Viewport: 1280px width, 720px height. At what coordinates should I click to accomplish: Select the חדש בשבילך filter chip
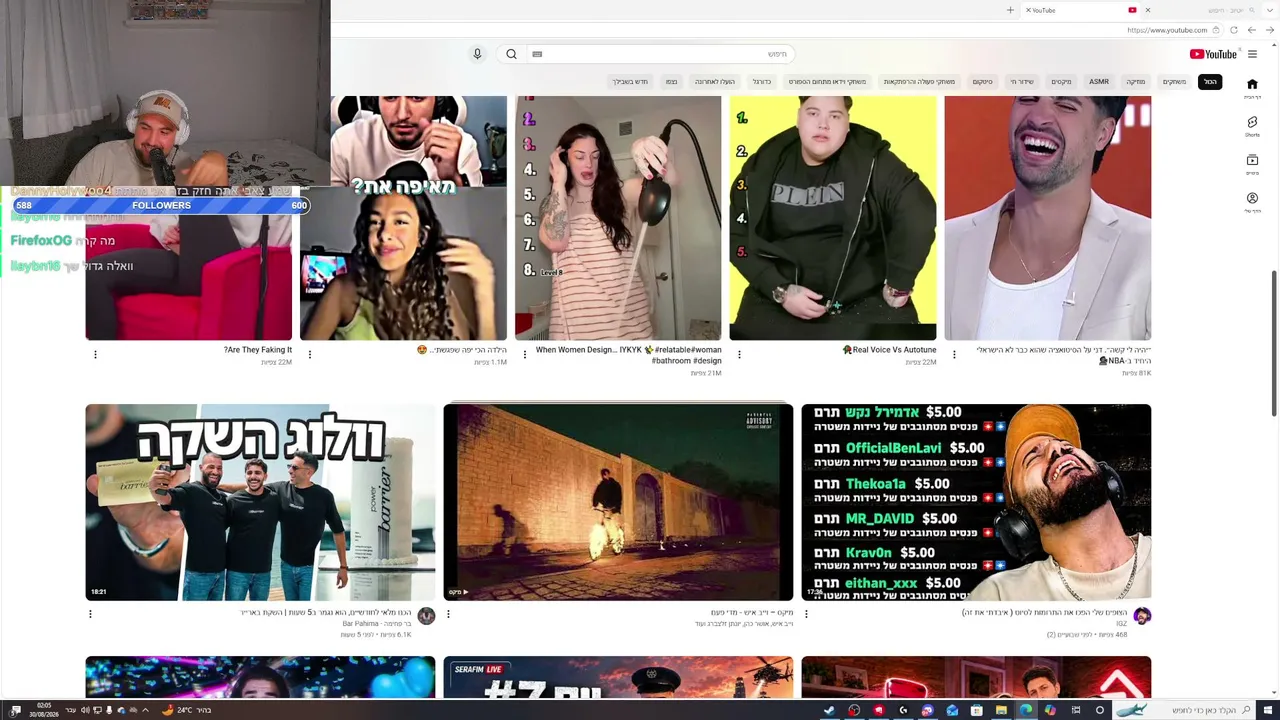click(x=630, y=82)
